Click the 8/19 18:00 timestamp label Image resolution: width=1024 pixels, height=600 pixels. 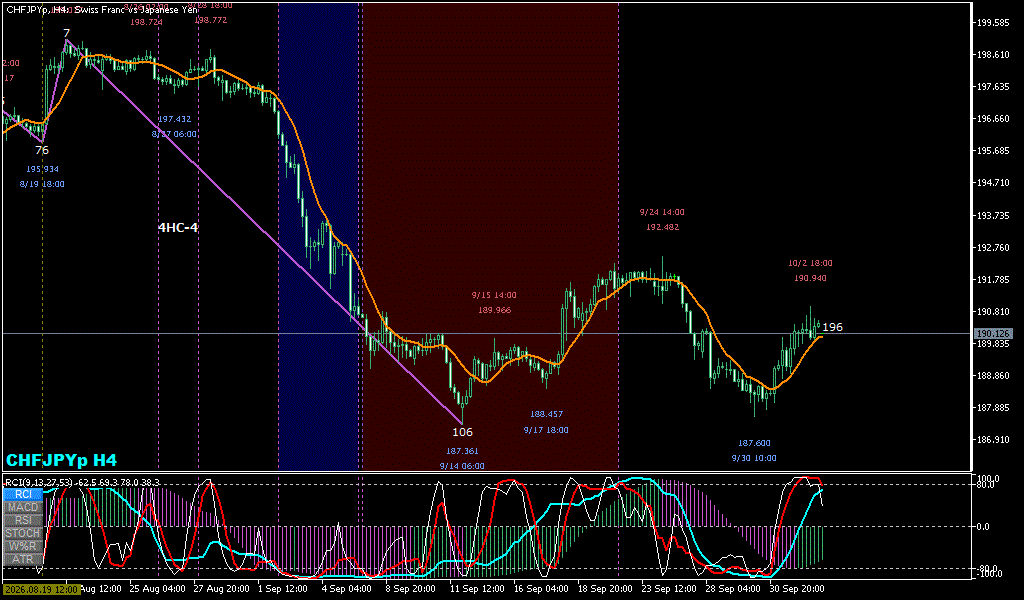42,184
